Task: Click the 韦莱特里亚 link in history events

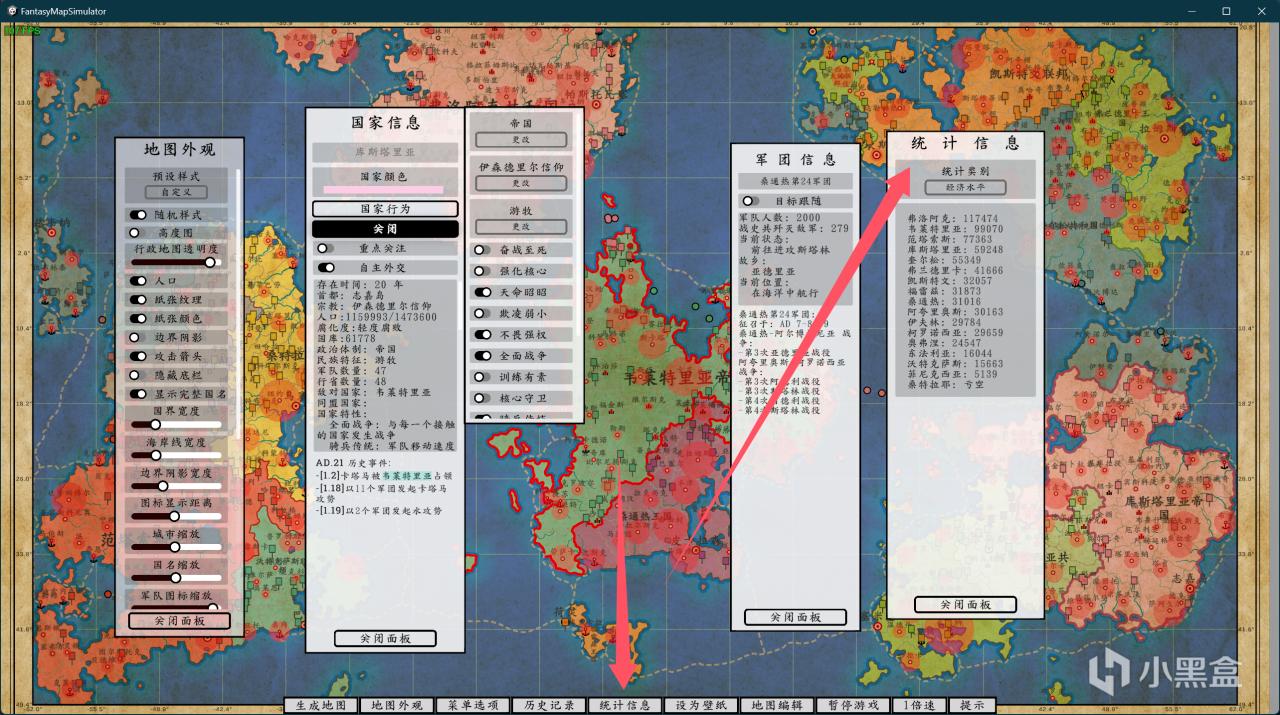Action: [407, 476]
